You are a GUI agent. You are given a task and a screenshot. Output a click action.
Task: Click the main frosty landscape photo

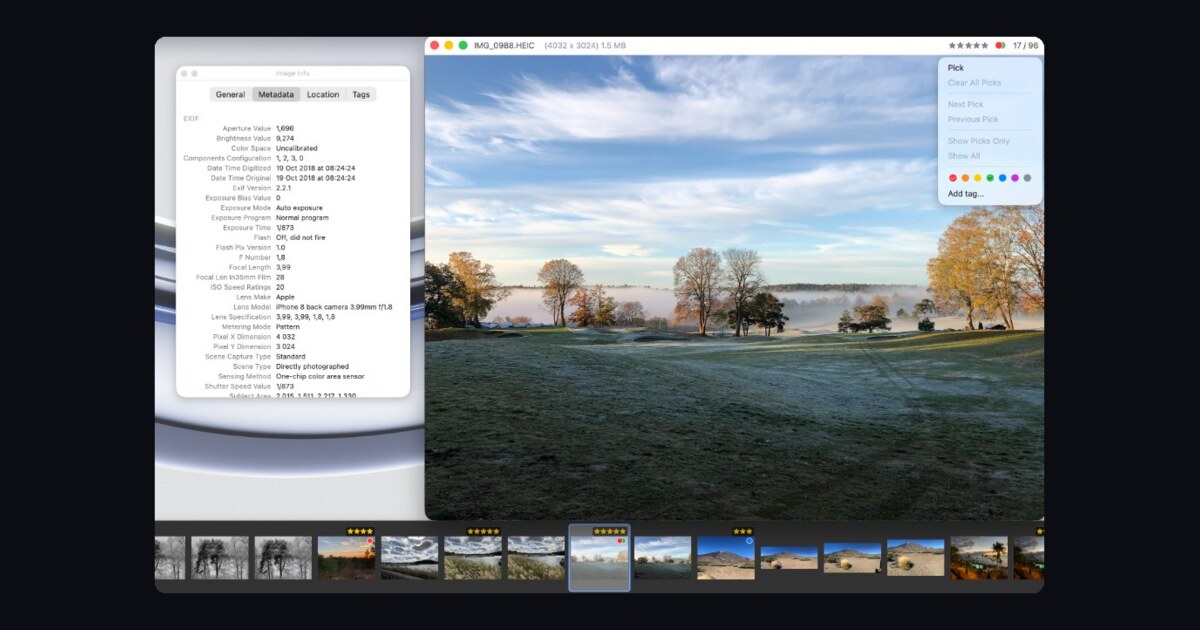click(x=734, y=287)
